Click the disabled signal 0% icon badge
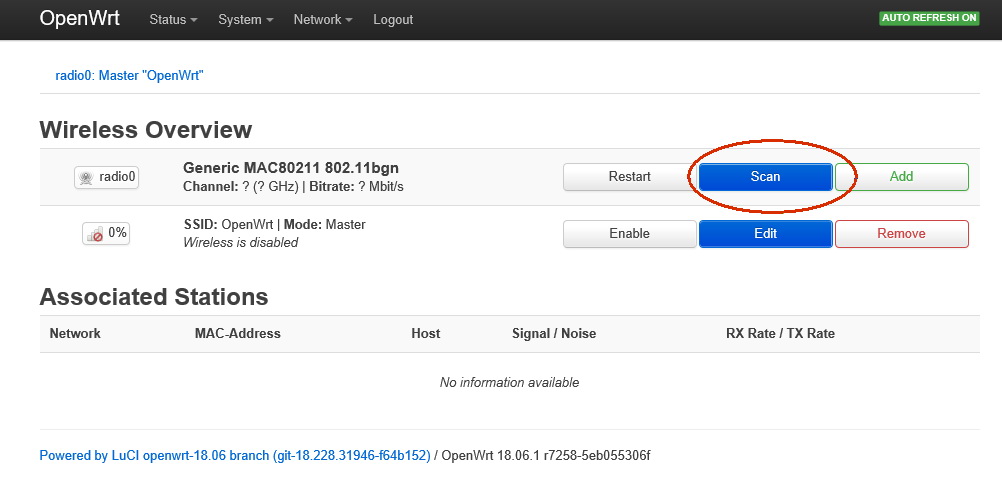 [106, 234]
